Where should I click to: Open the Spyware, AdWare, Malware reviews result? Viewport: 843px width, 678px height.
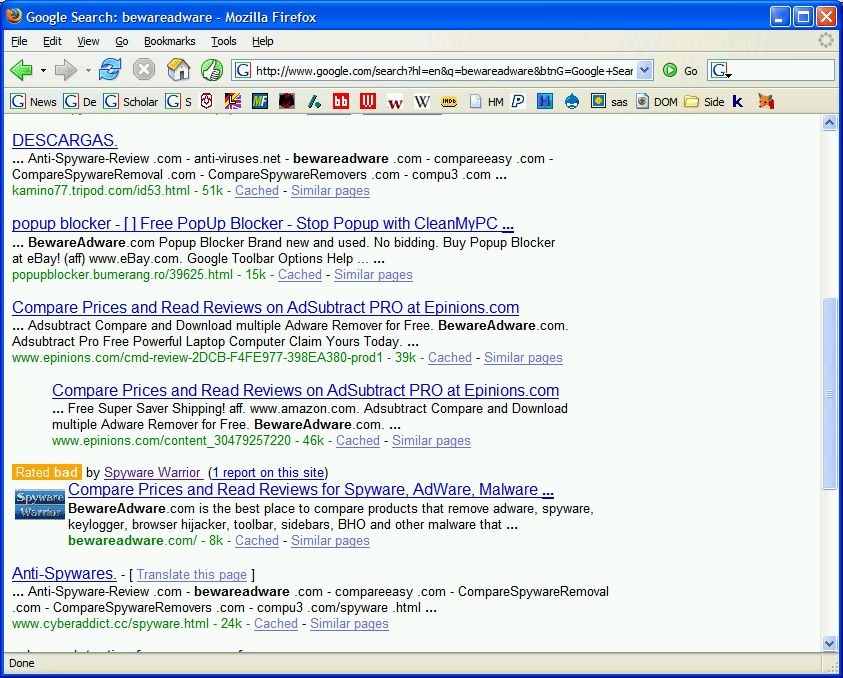tap(311, 490)
